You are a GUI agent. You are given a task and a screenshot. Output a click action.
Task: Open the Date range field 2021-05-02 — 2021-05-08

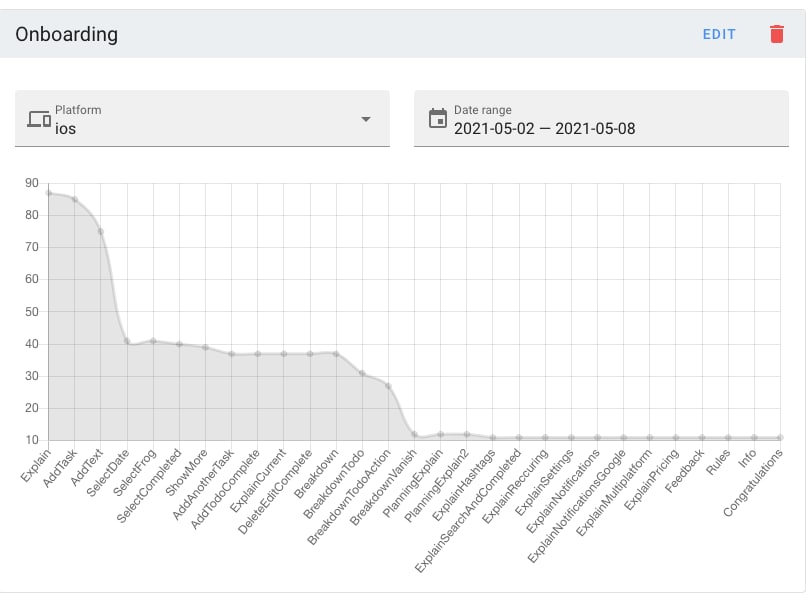click(x=601, y=119)
